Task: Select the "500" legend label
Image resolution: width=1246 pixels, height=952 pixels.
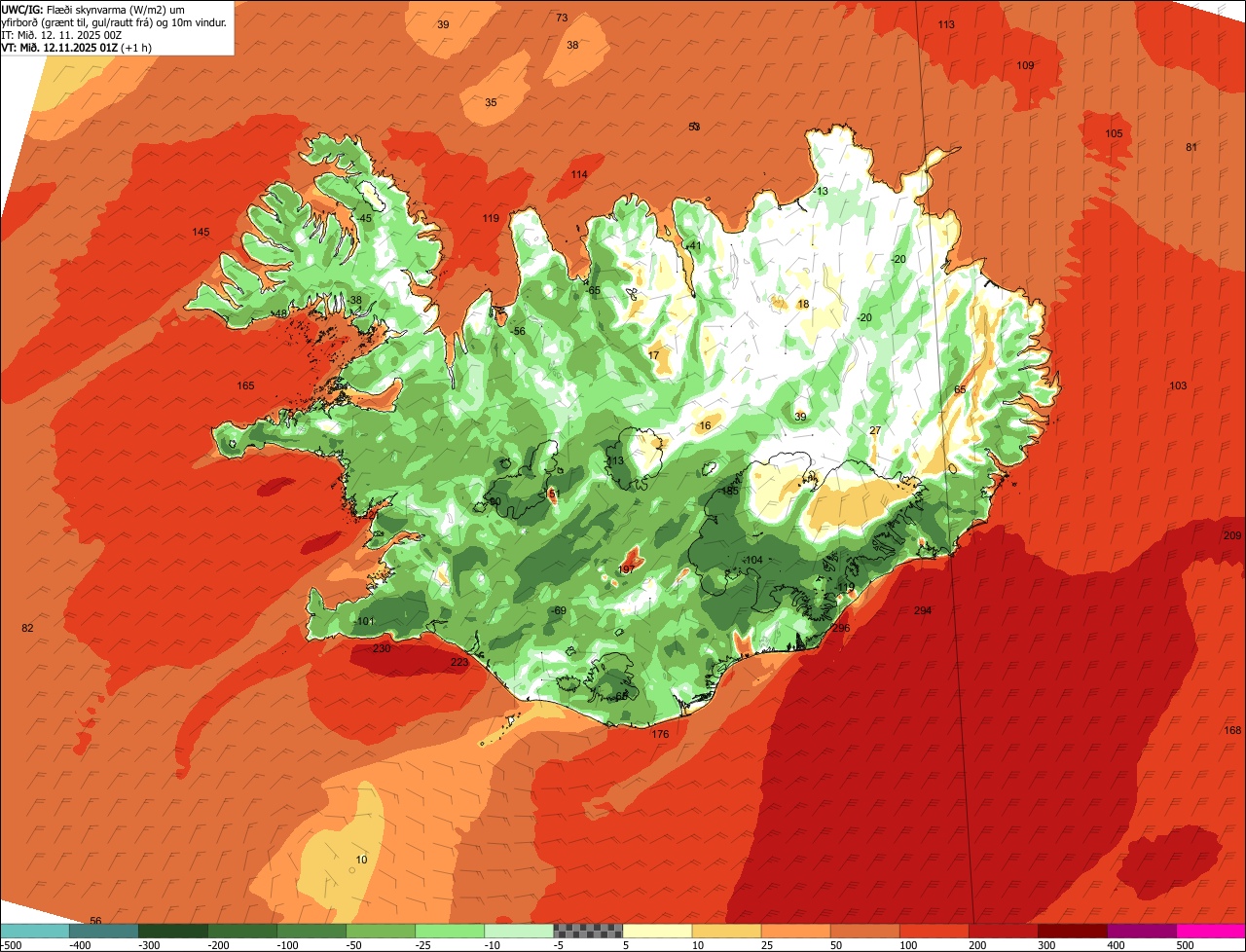Action: (x=1187, y=945)
